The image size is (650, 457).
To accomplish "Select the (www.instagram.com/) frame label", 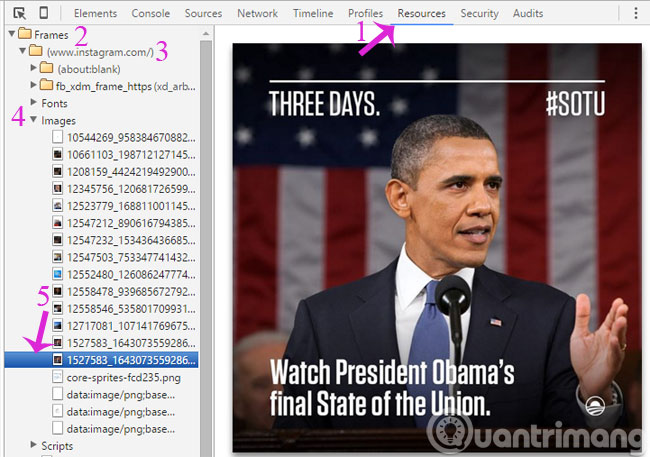I will click(x=100, y=52).
